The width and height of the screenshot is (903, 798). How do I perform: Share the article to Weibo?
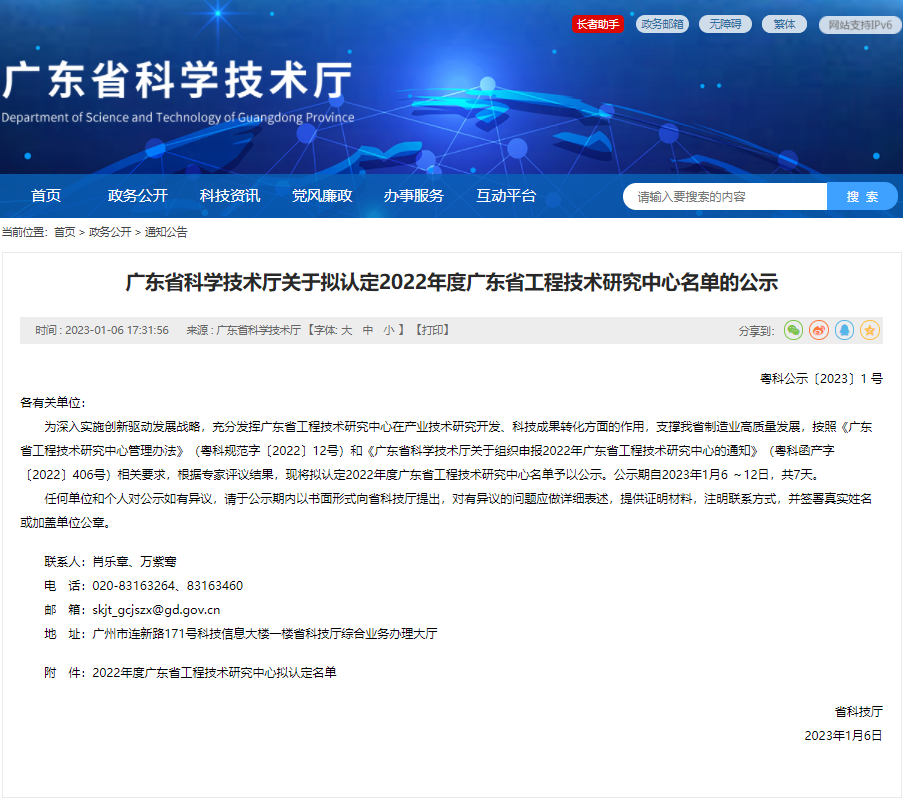(818, 329)
